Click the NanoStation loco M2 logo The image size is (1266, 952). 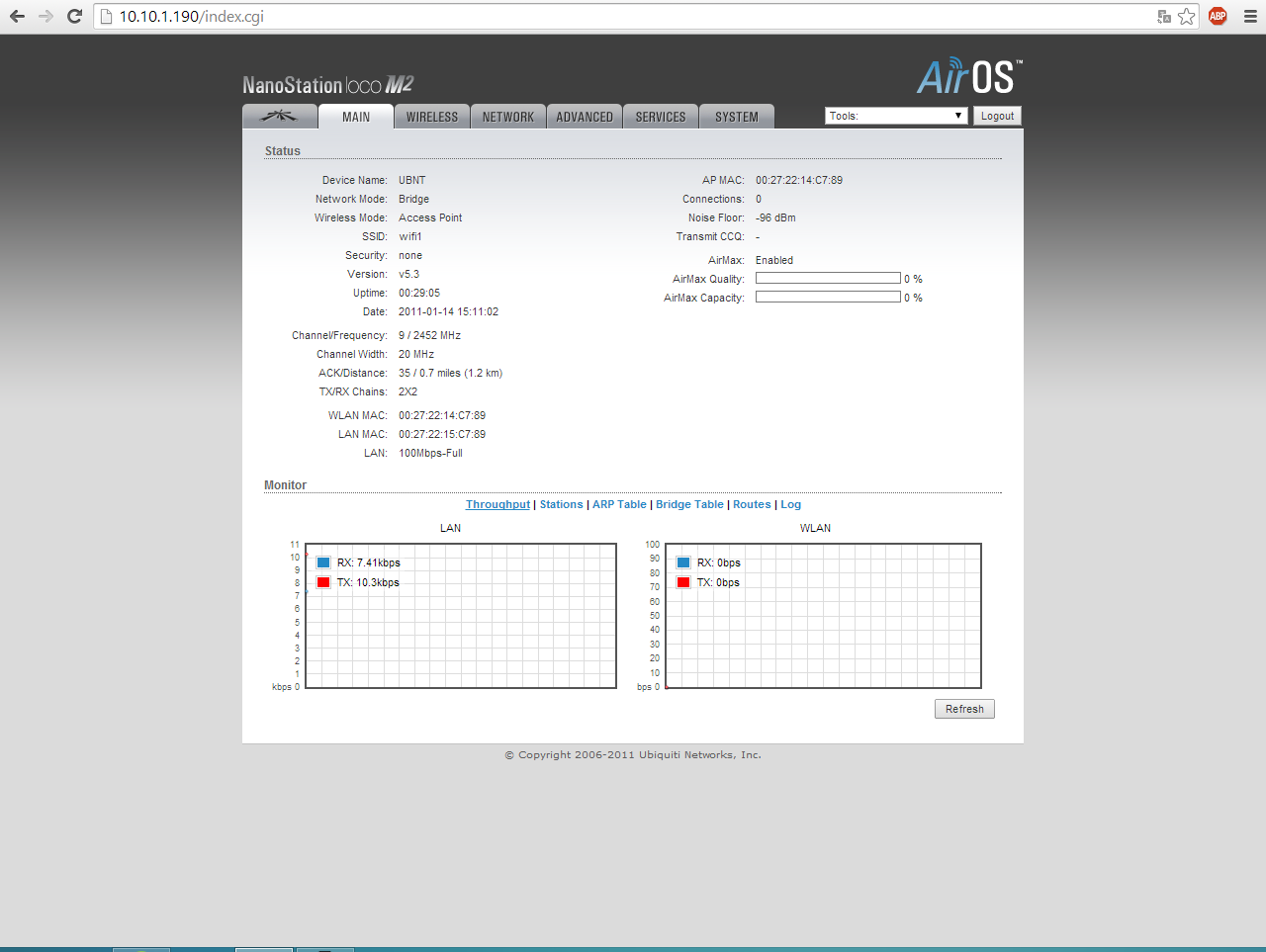[x=328, y=85]
